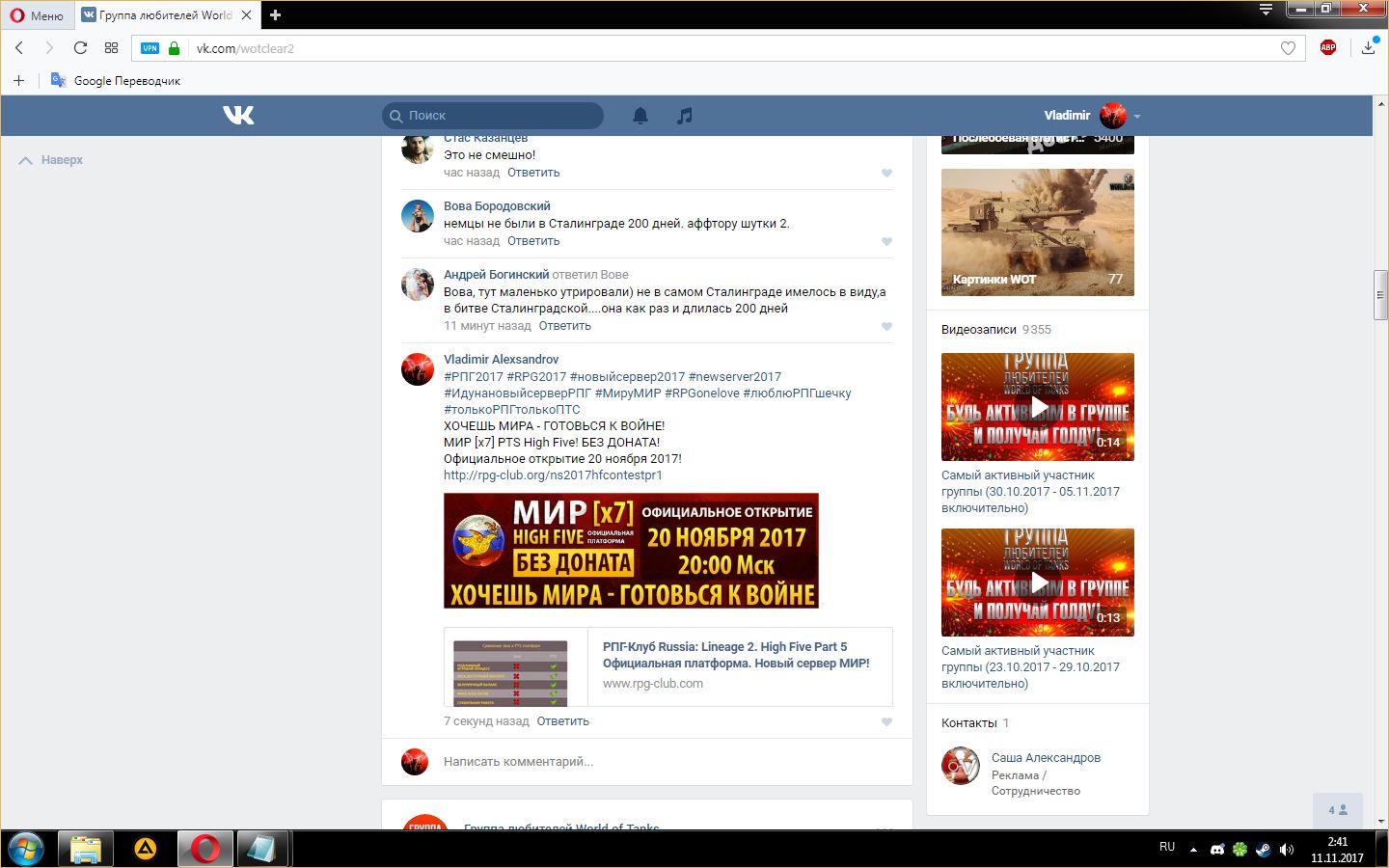The width and height of the screenshot is (1389, 868).
Task: Open the Opera Menu button
Action: click(x=37, y=15)
